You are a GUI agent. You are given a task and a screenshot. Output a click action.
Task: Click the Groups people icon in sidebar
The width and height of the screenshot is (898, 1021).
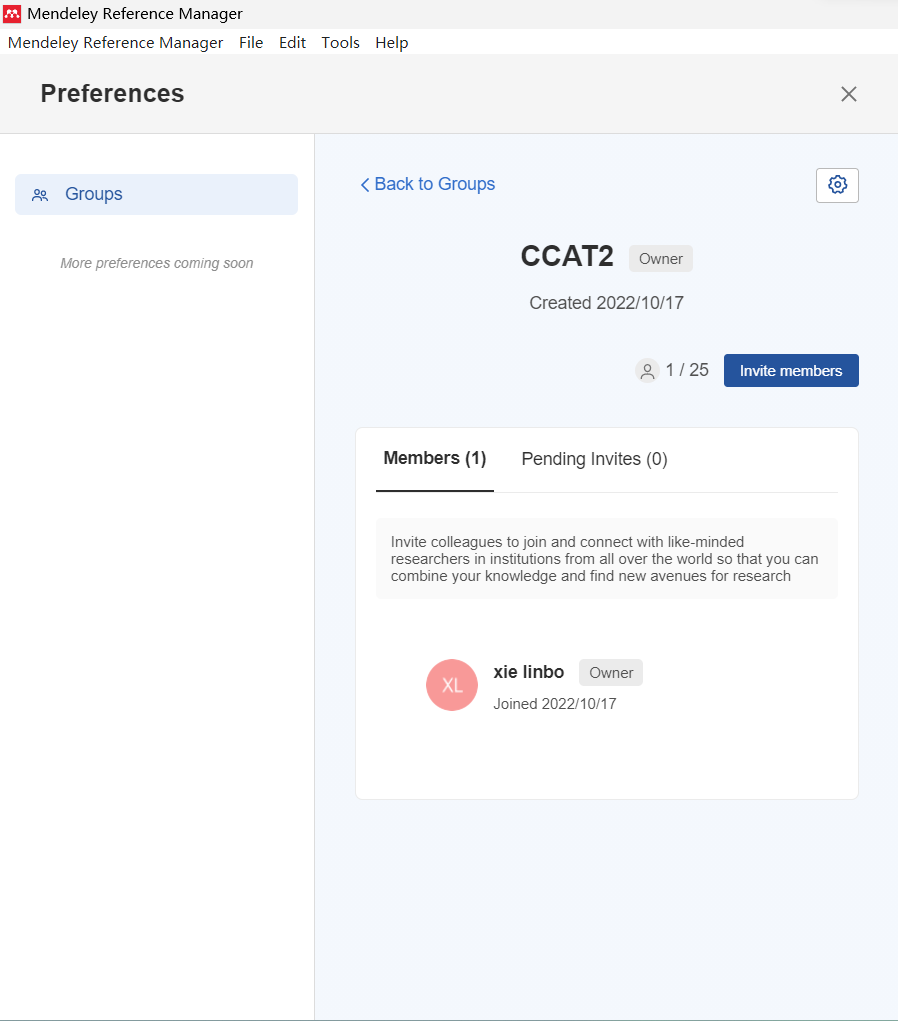click(40, 195)
